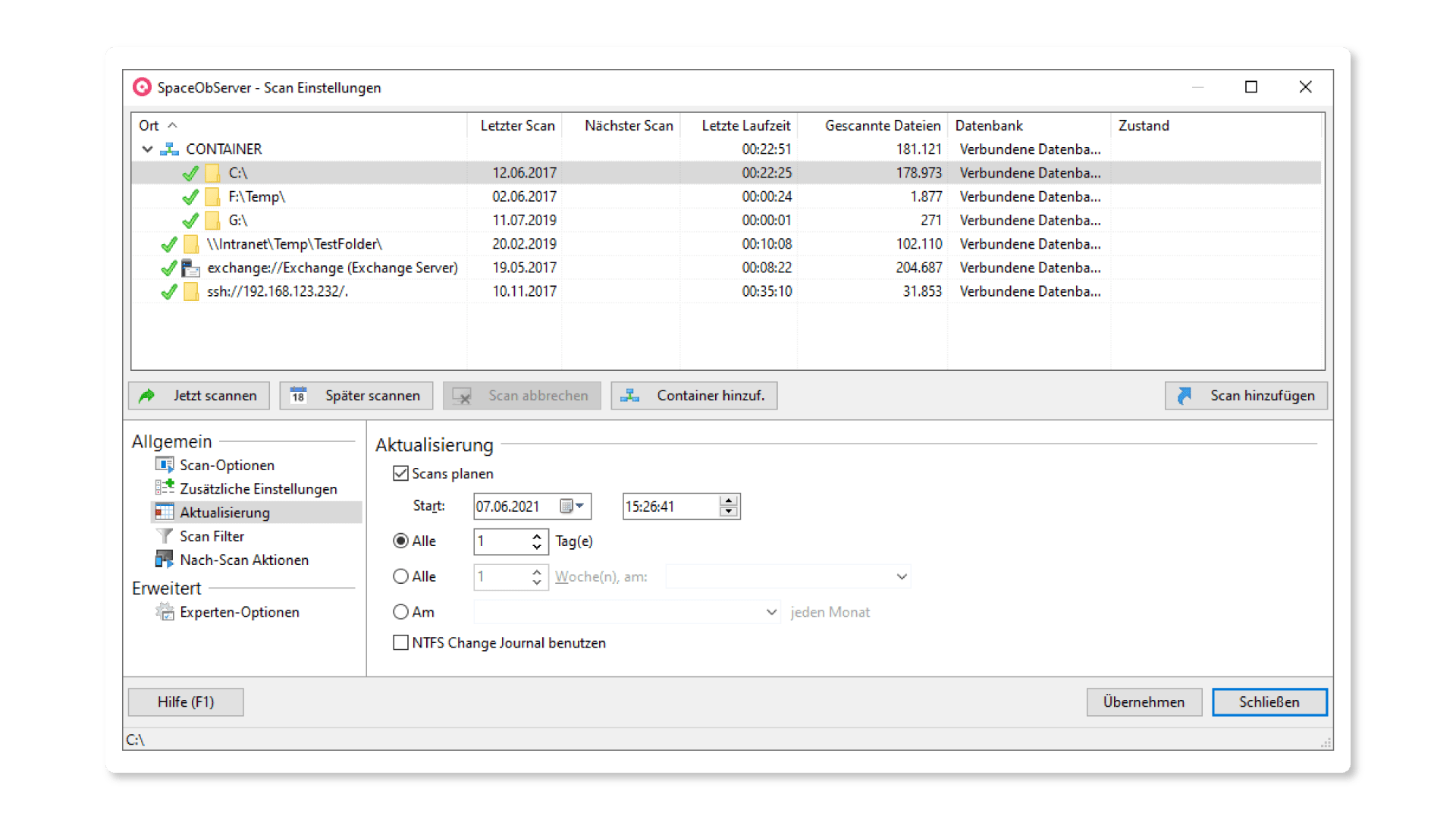The height and width of the screenshot is (819, 1456).
Task: Click folder icon of ssh://192.168.123.232/.
Action: 192,291
